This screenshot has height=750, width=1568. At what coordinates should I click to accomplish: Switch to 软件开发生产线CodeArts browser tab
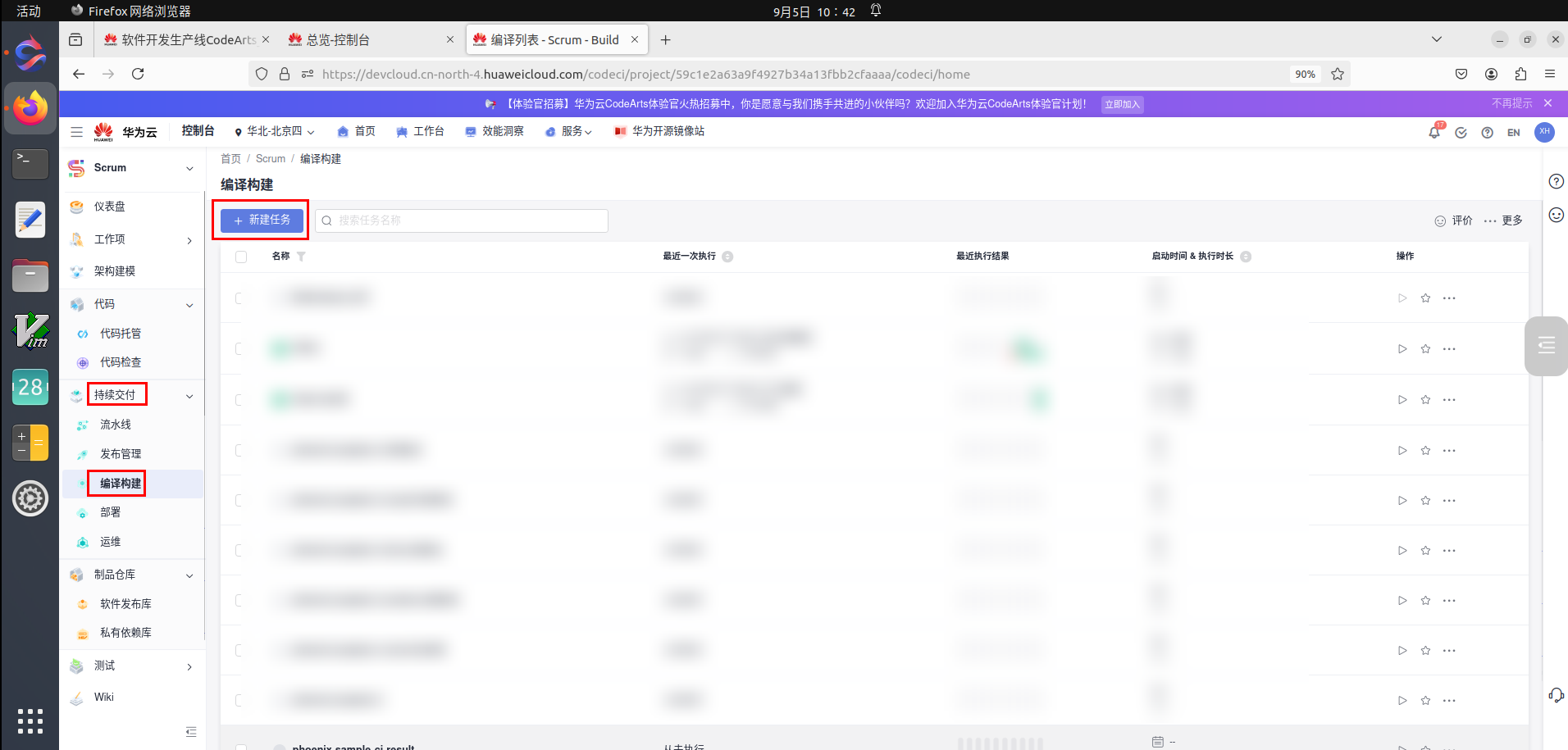pos(187,39)
